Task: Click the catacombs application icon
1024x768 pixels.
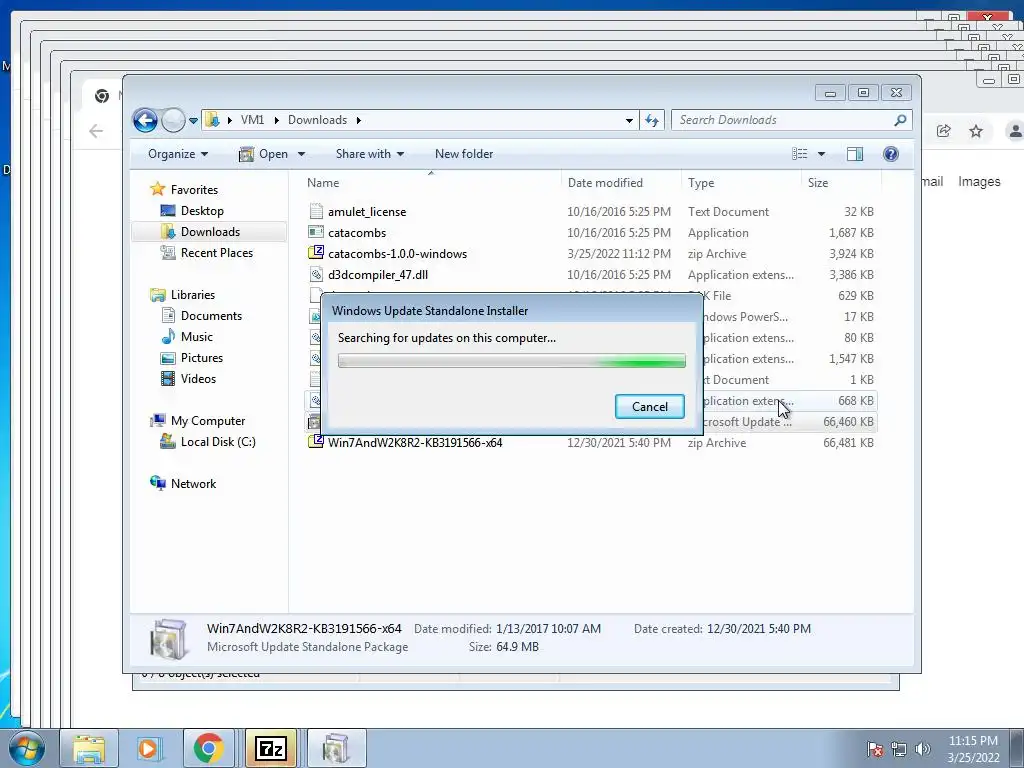Action: click(316, 232)
